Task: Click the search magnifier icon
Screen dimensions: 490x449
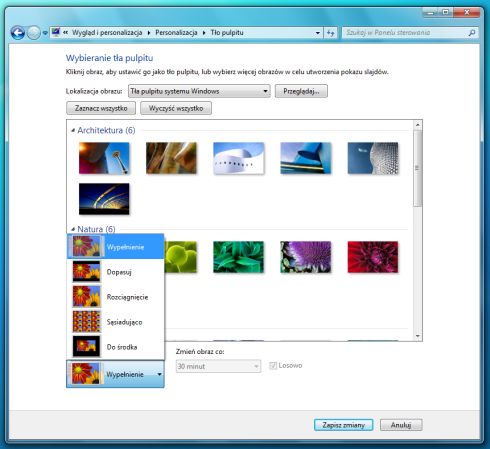Action: 472,33
